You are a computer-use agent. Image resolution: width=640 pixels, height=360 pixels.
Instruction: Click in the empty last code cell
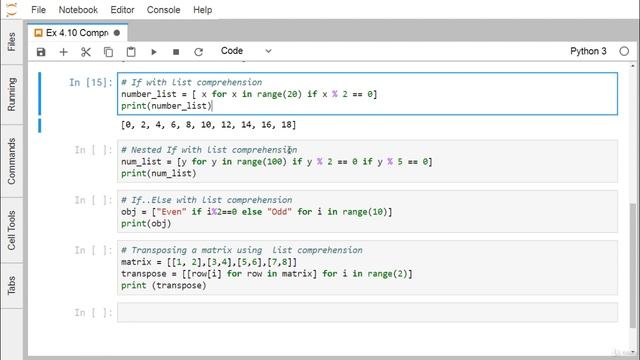[367, 312]
